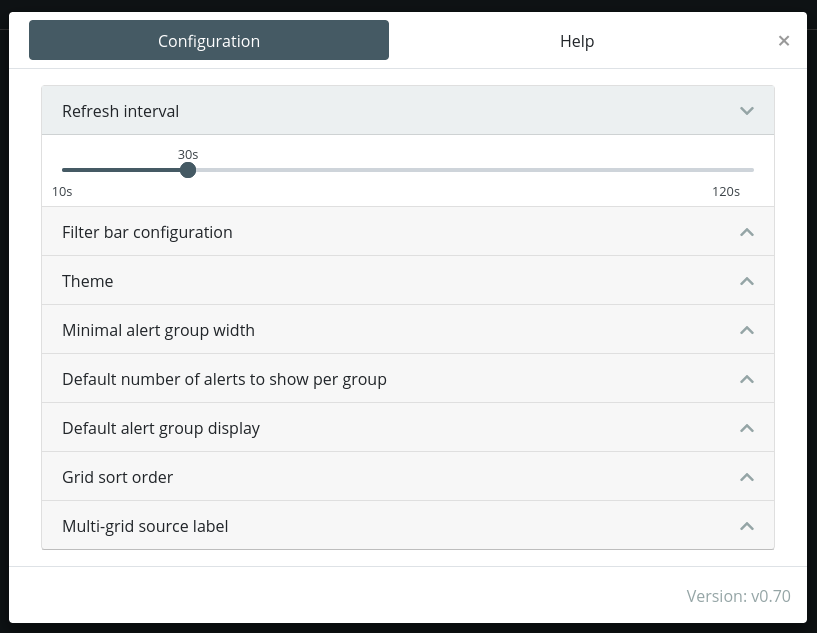Screen dimensions: 817x633
Task: Expand Default number of alerts to show per group
Action: click(x=408, y=378)
